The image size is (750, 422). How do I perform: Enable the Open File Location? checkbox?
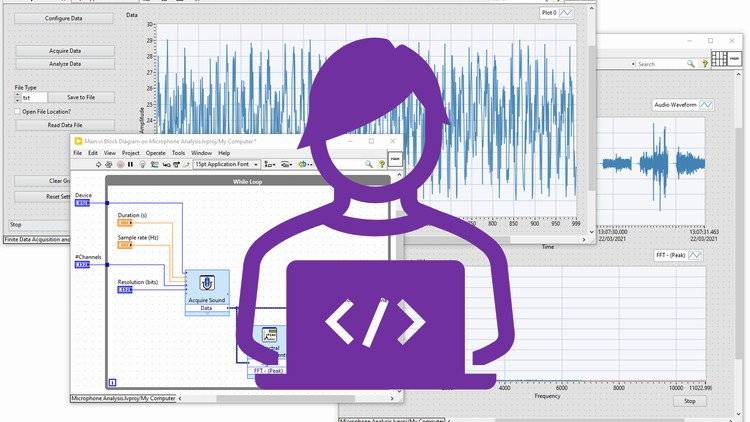pos(17,111)
